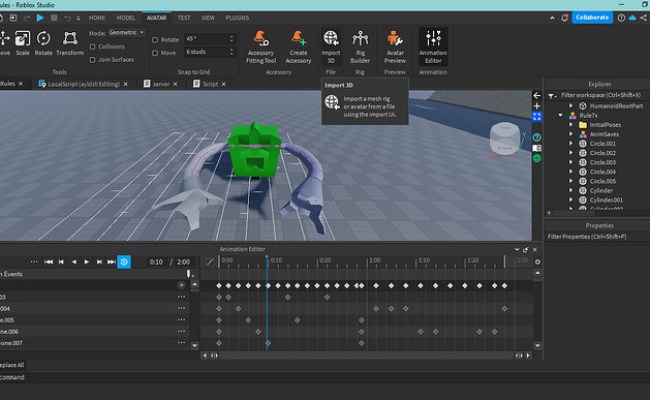The image size is (650, 400).
Task: Open the Animation Editor panel dropdown arrow
Action: coord(517,250)
